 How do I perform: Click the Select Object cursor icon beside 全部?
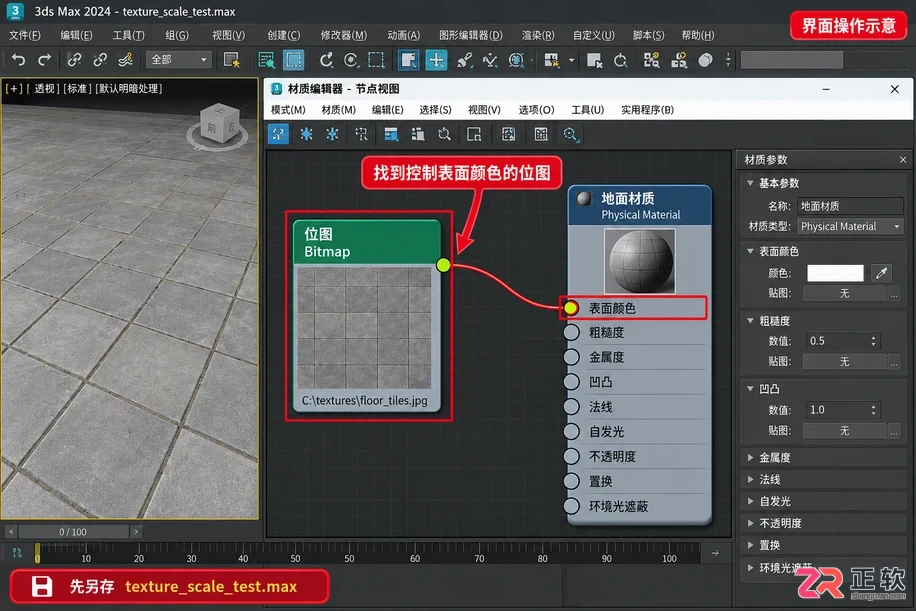232,60
